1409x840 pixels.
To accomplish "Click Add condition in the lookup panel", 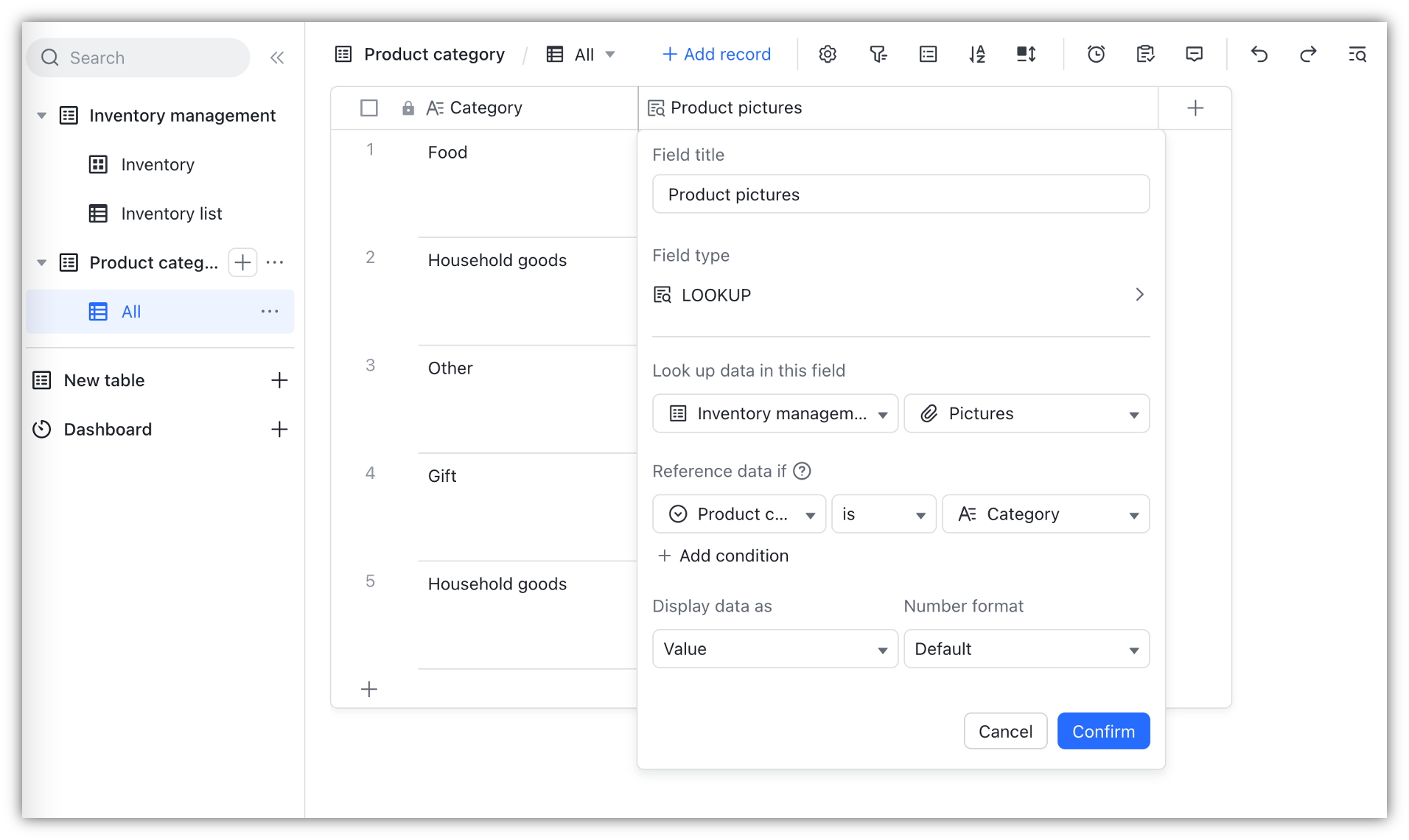I will (723, 556).
